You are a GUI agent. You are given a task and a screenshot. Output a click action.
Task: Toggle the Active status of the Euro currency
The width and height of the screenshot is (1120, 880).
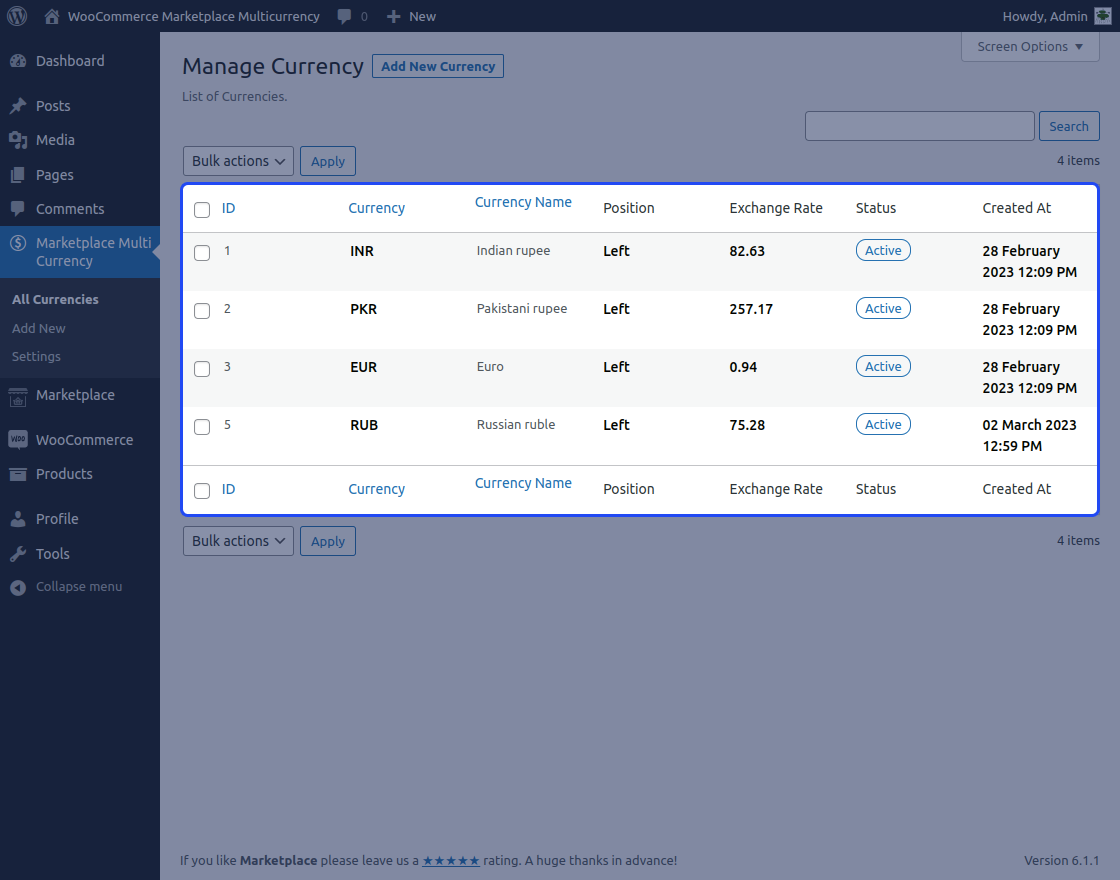click(x=883, y=366)
